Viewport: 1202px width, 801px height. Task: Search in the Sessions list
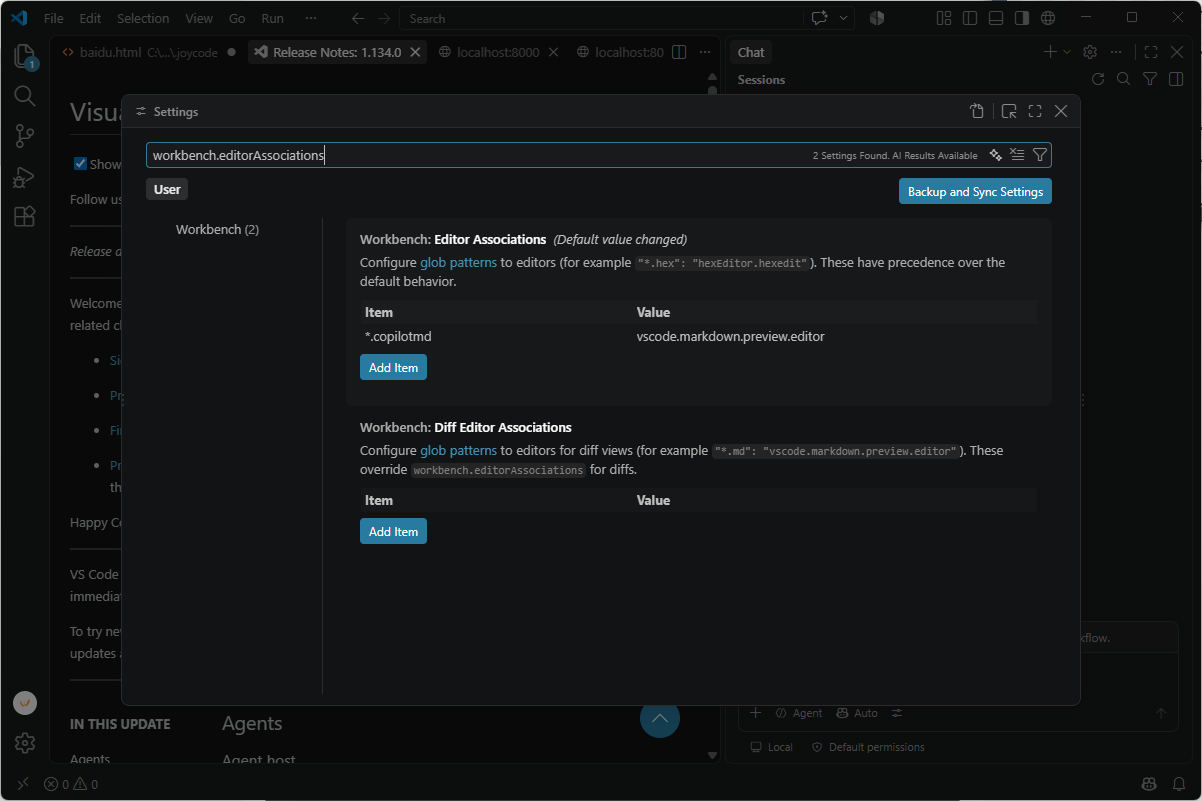[x=1124, y=79]
